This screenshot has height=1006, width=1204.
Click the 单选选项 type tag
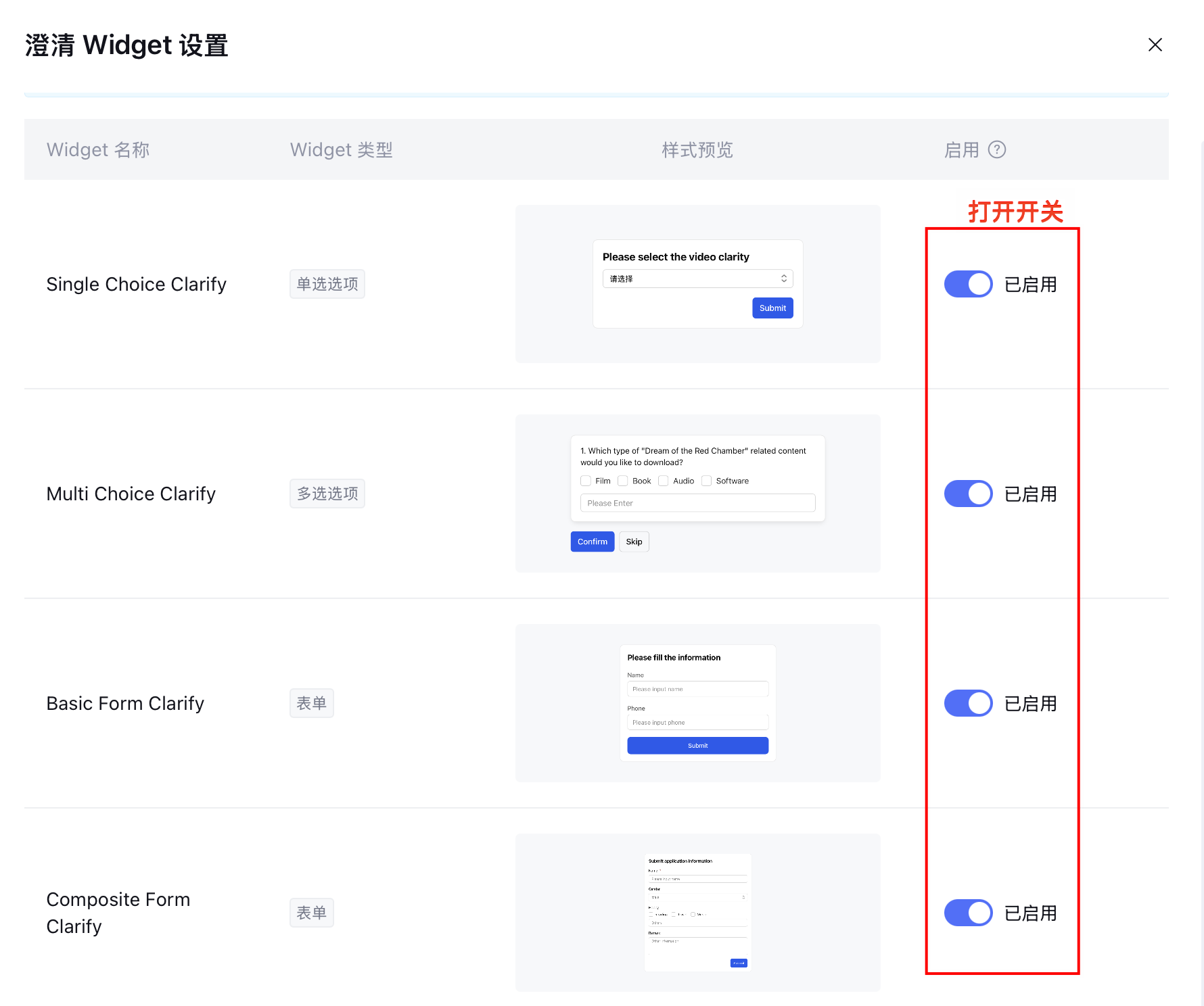[x=327, y=284]
